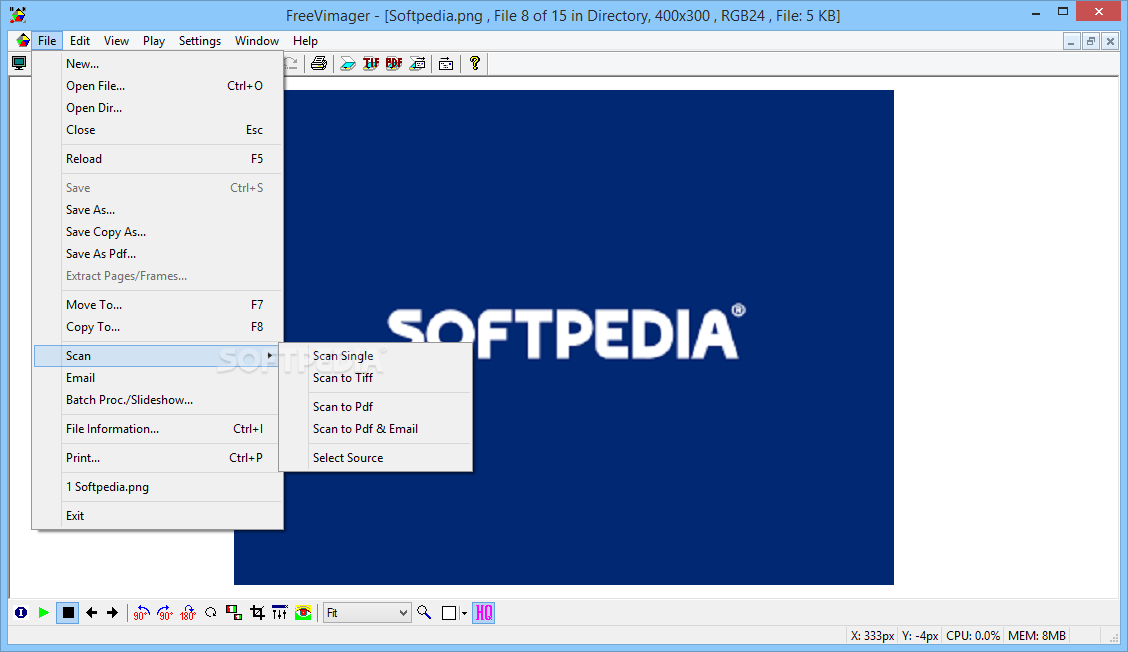
Task: Click the send email envelope icon
Action: pyautogui.click(x=446, y=63)
